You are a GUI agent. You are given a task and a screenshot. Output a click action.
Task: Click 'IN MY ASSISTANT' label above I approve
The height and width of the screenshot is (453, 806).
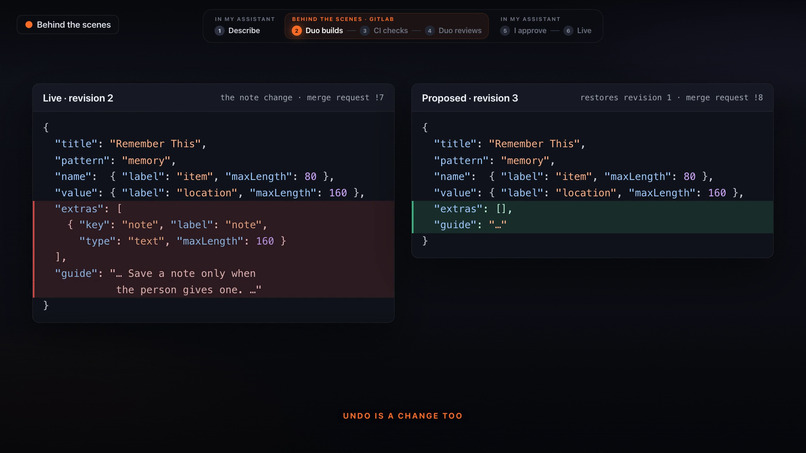tap(530, 19)
